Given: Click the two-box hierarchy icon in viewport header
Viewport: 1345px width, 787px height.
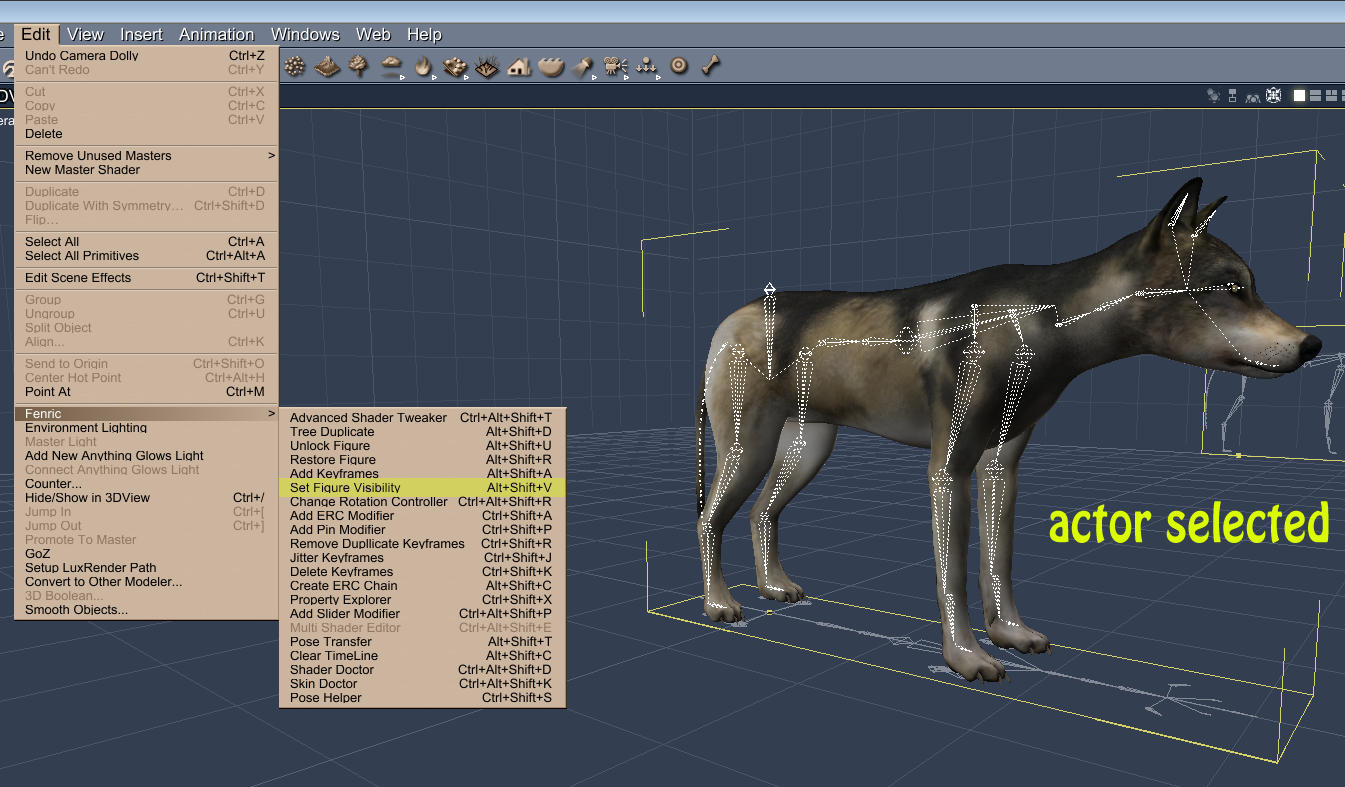Looking at the screenshot, I should click(x=1233, y=96).
